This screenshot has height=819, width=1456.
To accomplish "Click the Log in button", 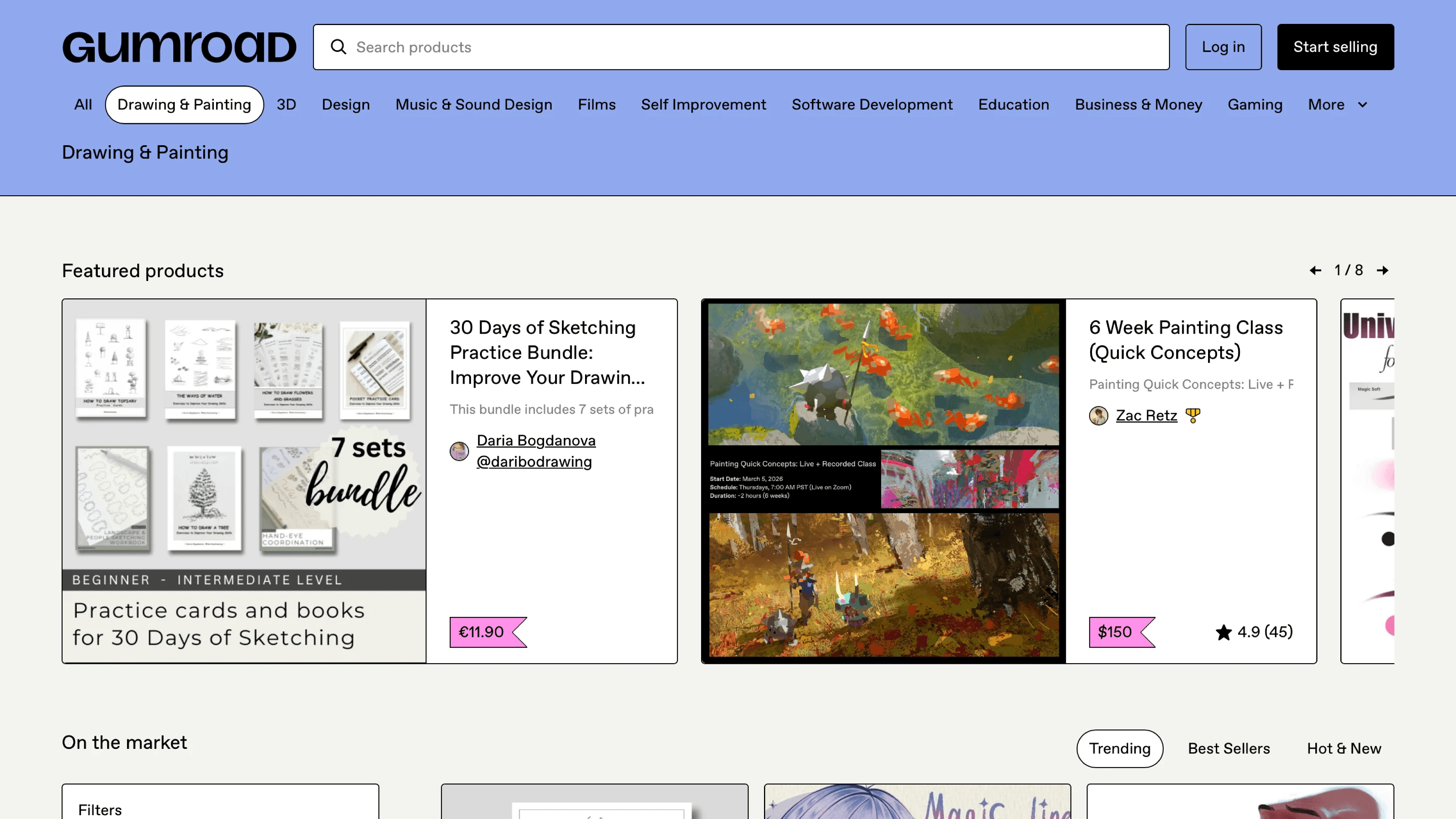I will coord(1223,47).
